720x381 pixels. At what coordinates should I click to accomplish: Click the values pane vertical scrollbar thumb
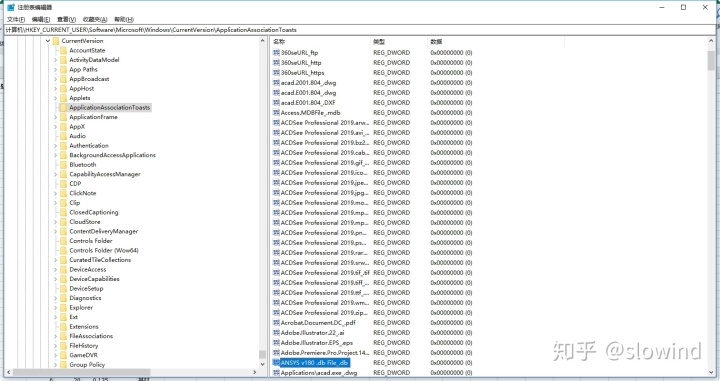tap(711, 60)
